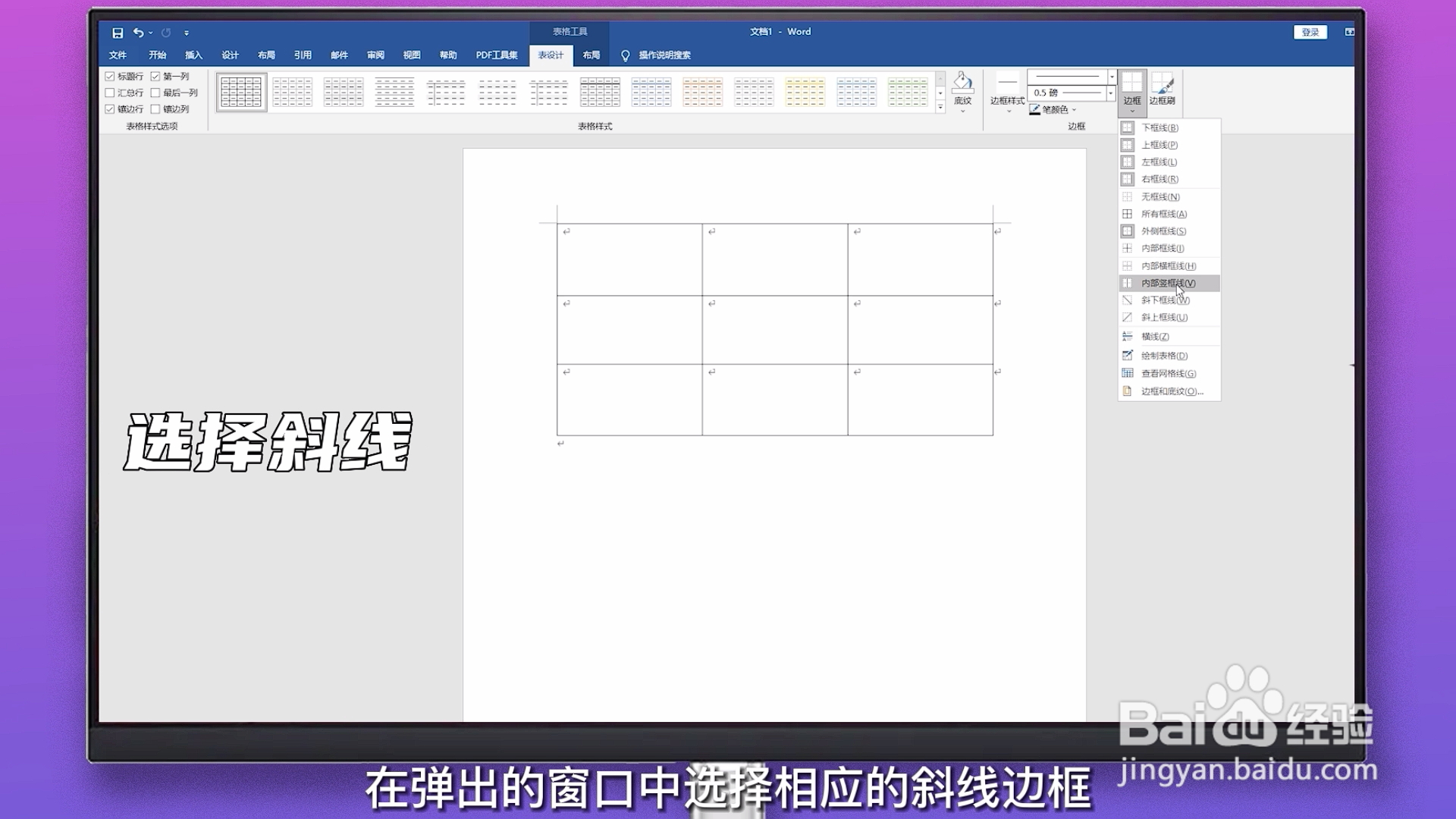The image size is (1456, 819).
Task: Select the green accent table style thumbnail
Action: pyautogui.click(x=908, y=92)
